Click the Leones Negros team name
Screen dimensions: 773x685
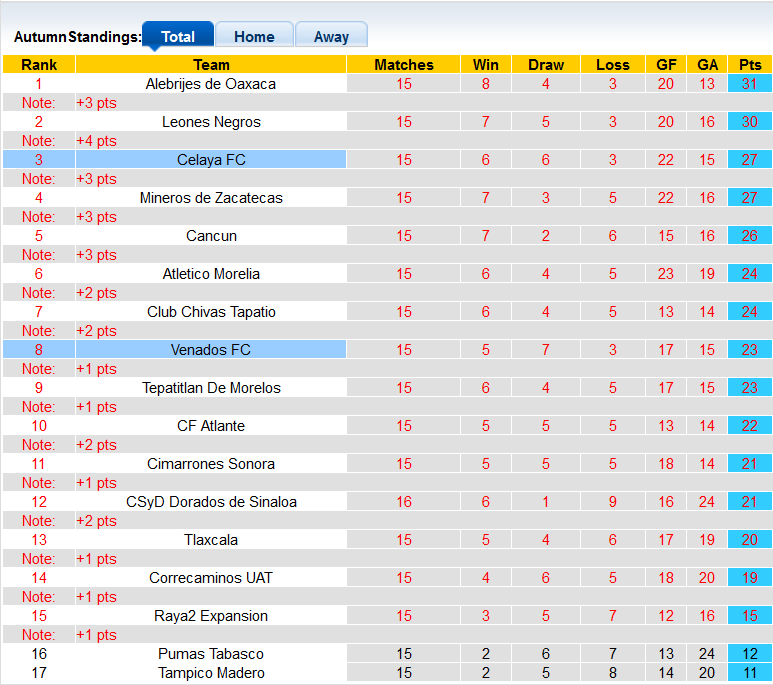211,122
